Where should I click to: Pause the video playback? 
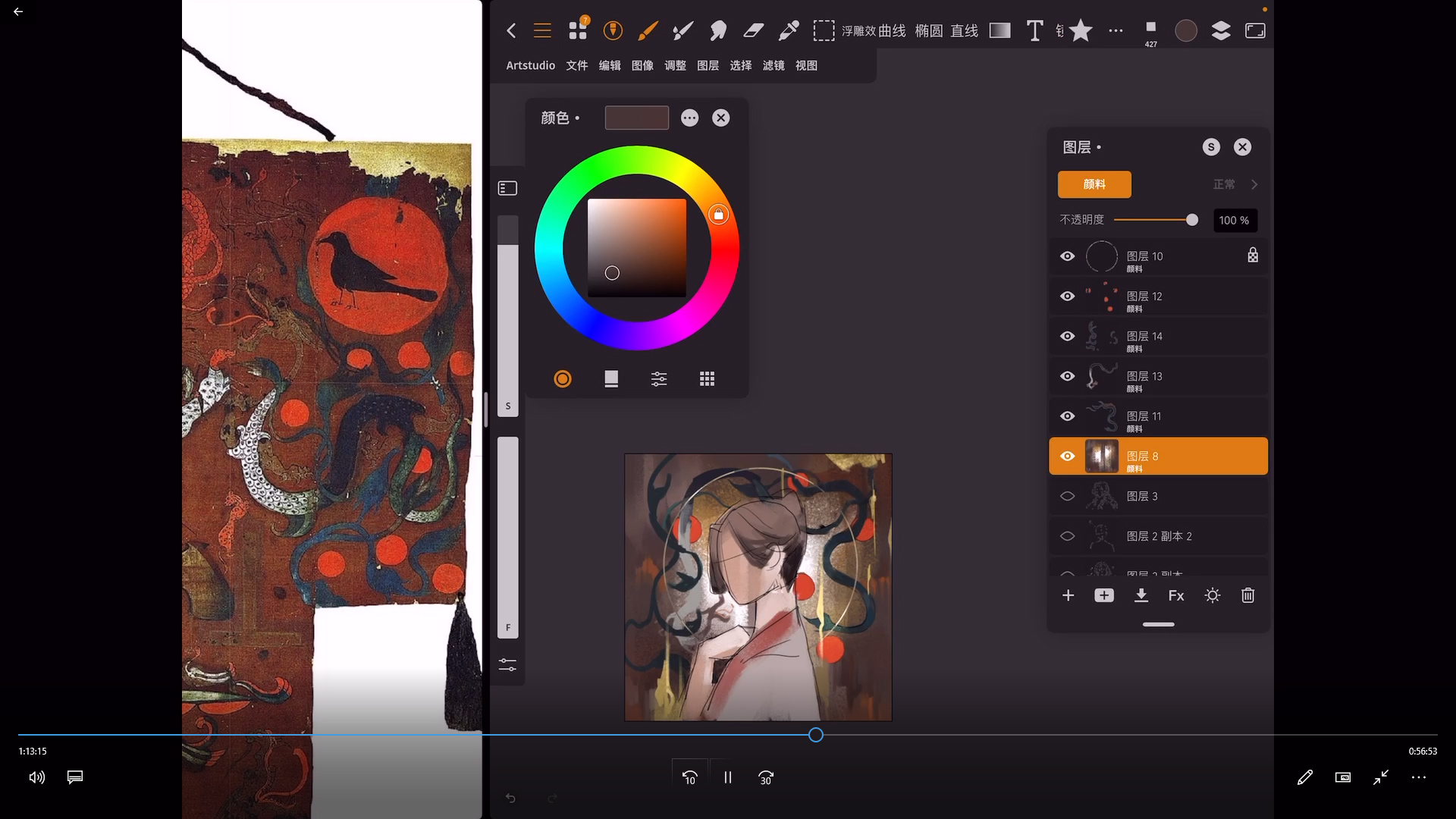727,777
